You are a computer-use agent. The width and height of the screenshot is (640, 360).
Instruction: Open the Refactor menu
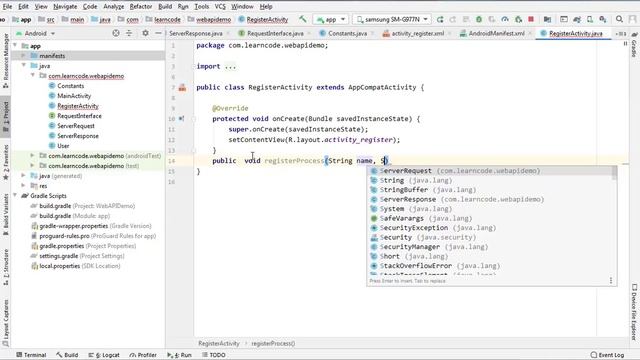click(x=141, y=7)
